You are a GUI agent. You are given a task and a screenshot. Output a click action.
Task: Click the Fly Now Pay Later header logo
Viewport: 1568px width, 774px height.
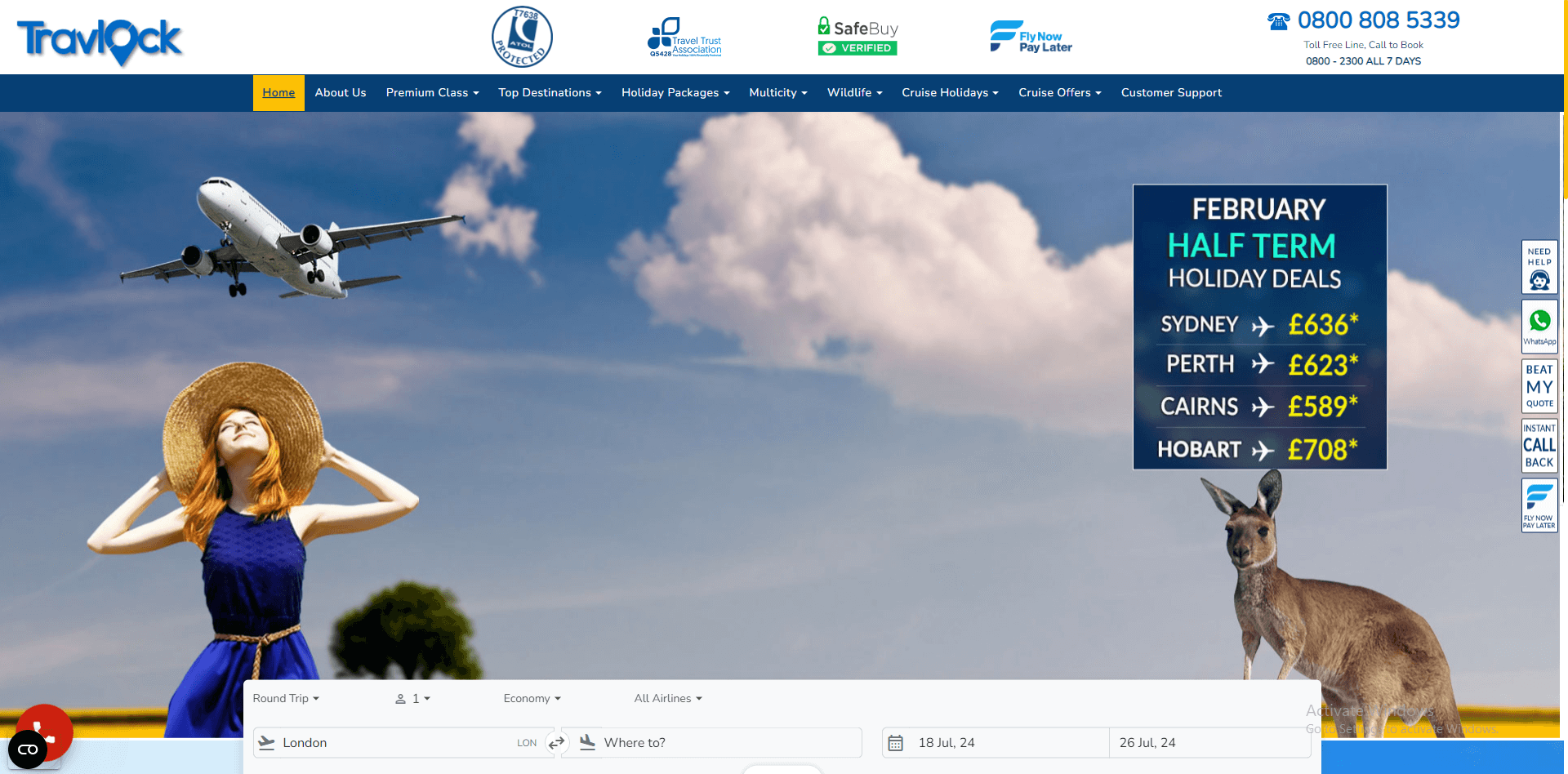(x=1031, y=37)
